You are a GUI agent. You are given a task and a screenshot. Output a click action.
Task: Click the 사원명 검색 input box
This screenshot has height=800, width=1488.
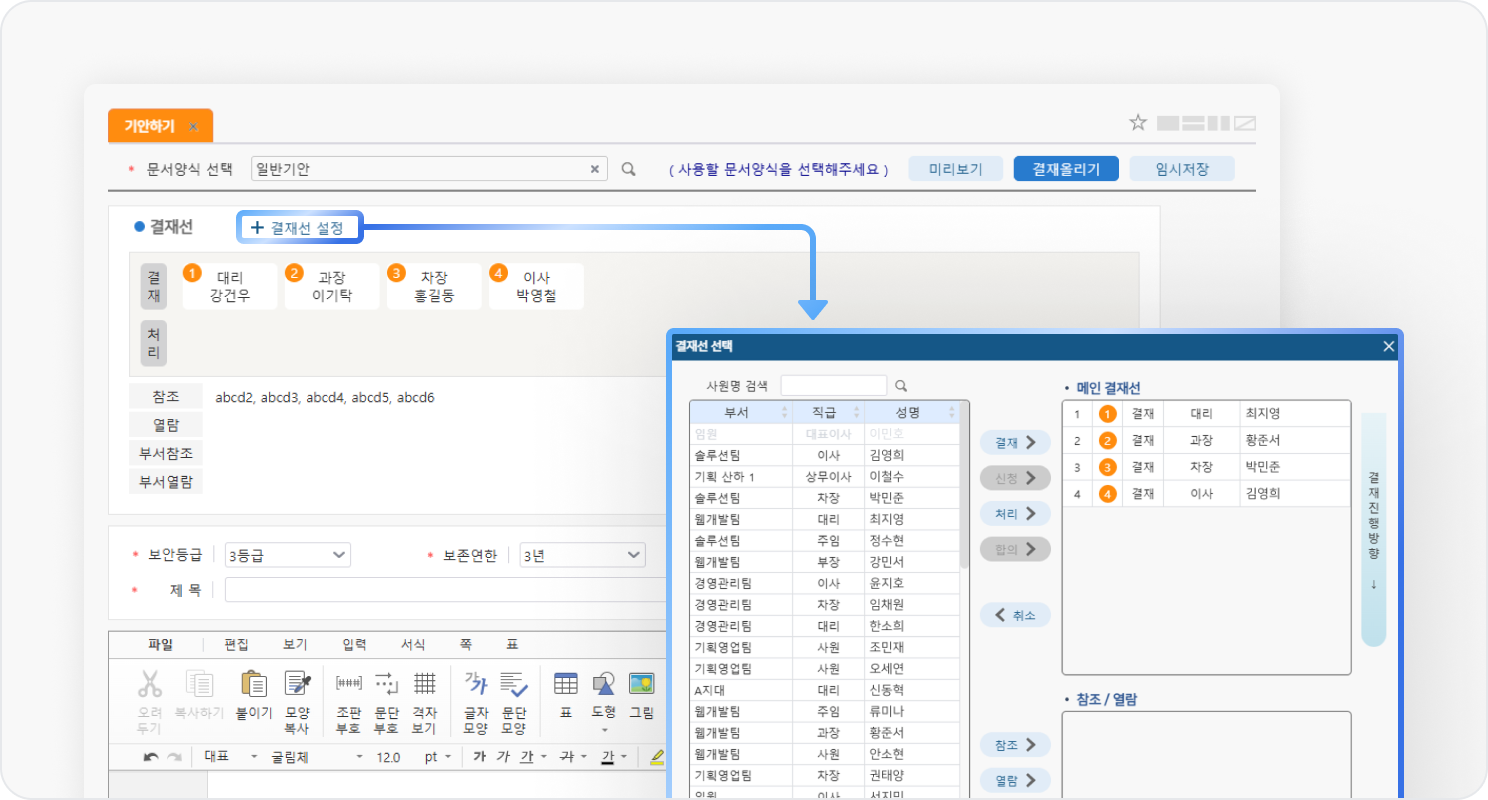[834, 385]
